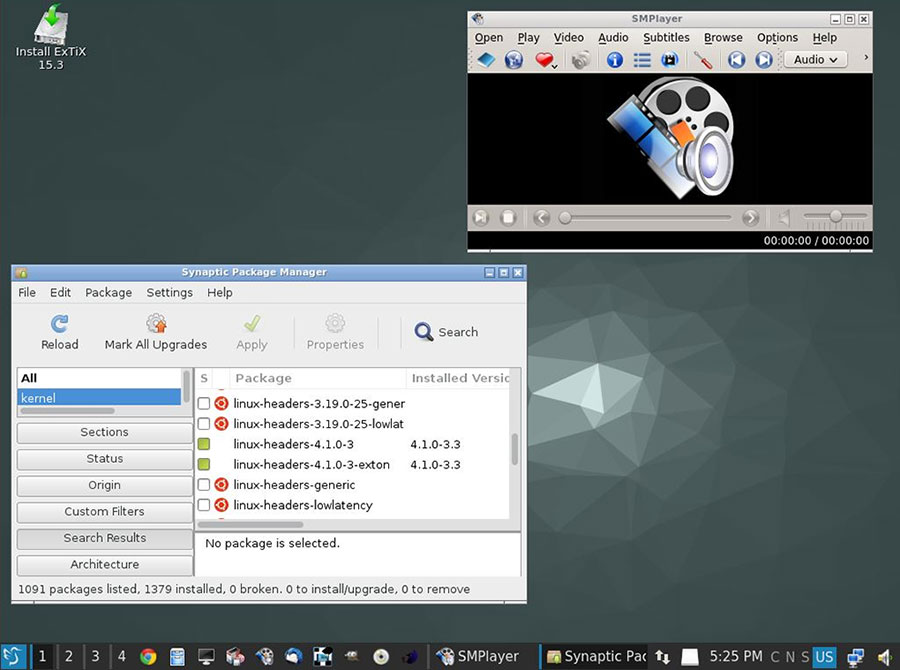Click the Search button in Synaptic toolbar
The height and width of the screenshot is (670, 900).
[447, 332]
